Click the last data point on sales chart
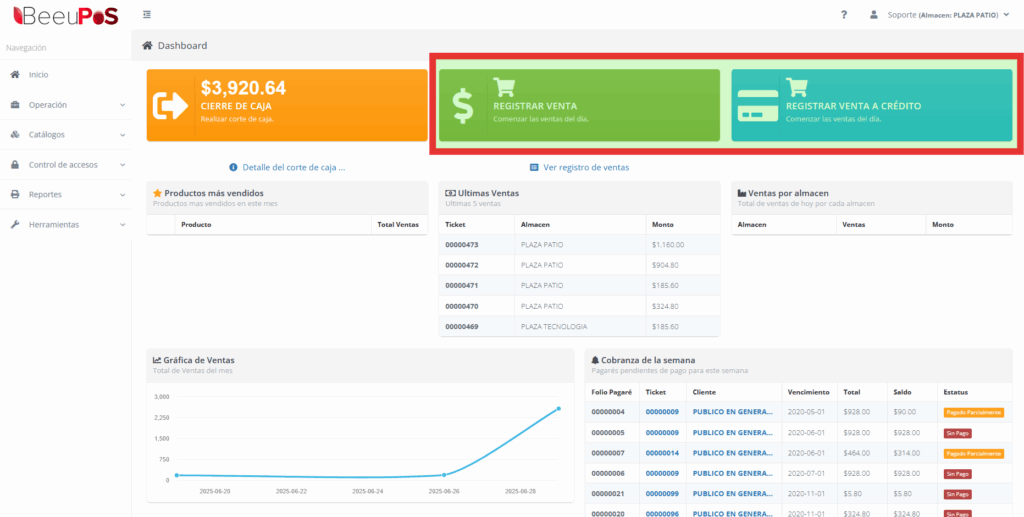 (x=559, y=409)
